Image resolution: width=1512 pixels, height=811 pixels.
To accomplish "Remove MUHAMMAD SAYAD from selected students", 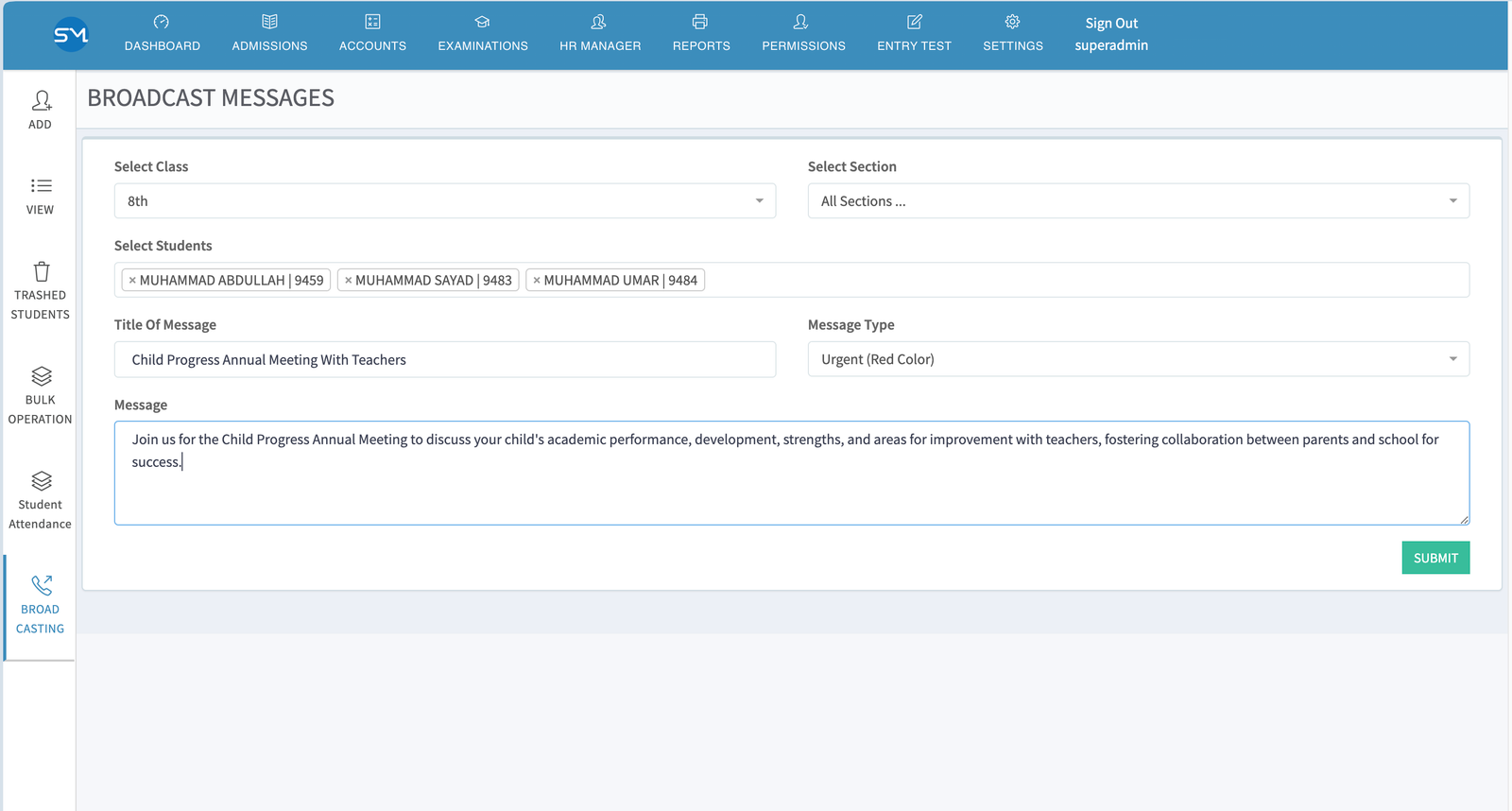I will (348, 281).
